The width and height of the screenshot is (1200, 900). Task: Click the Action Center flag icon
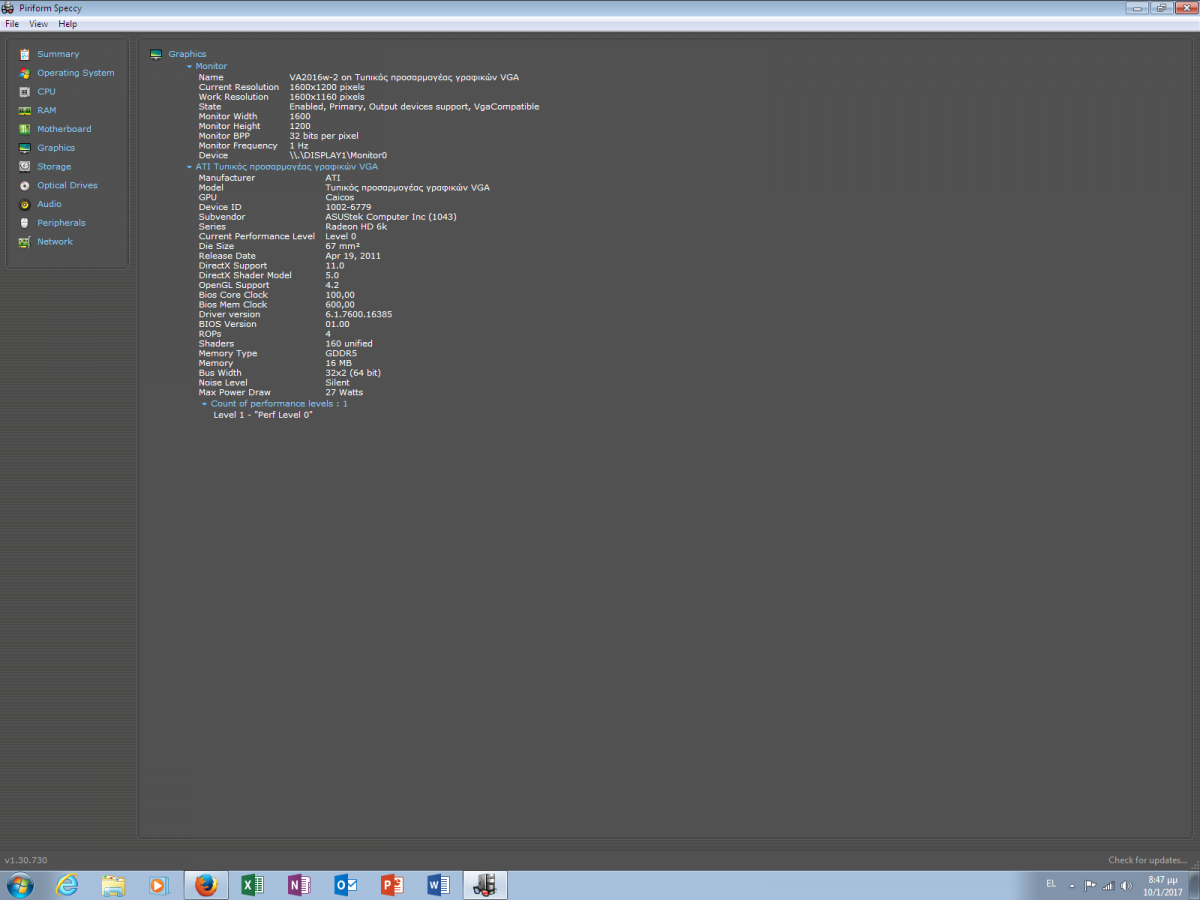pos(1090,885)
